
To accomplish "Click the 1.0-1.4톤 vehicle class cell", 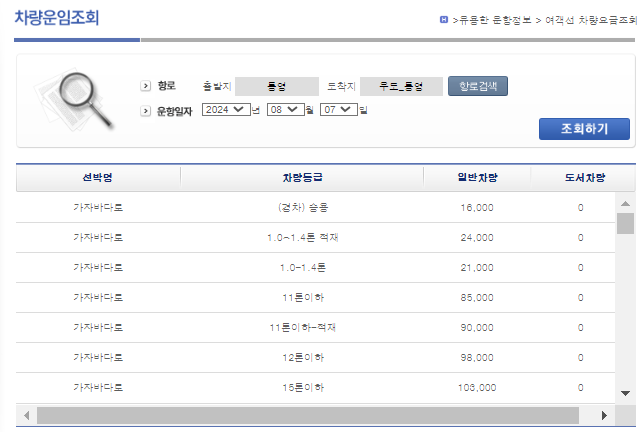I will [x=303, y=267].
